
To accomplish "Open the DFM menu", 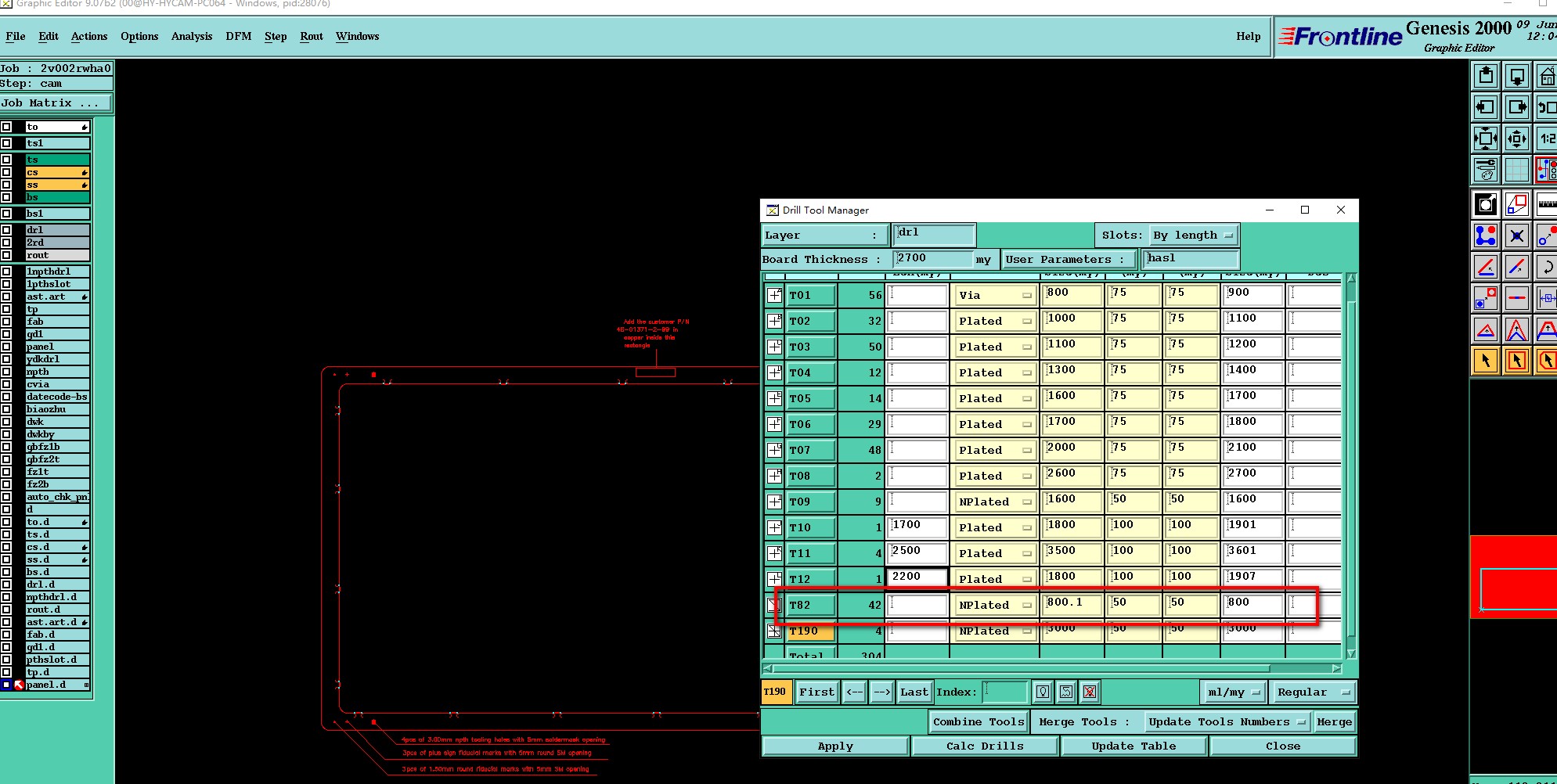I will point(239,36).
